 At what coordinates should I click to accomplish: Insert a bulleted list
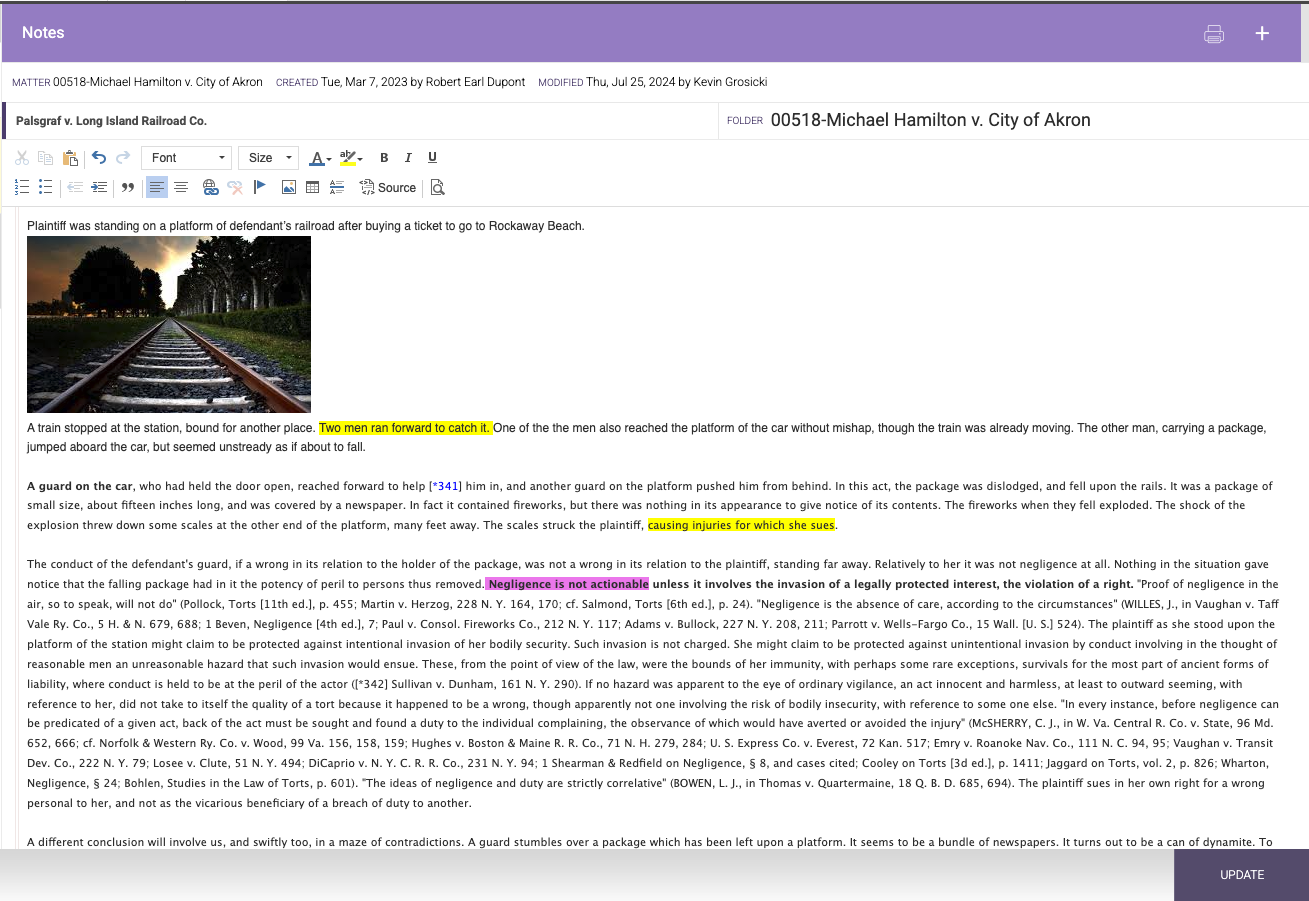coord(45,187)
